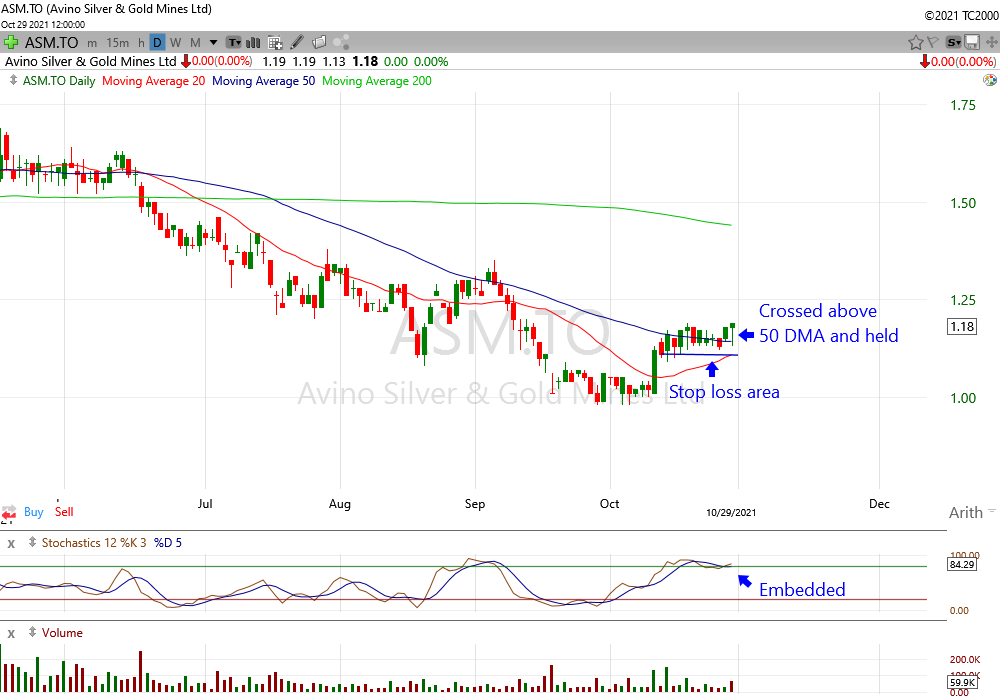
Task: Close the Stochastics pane with its x
Action: (11, 544)
